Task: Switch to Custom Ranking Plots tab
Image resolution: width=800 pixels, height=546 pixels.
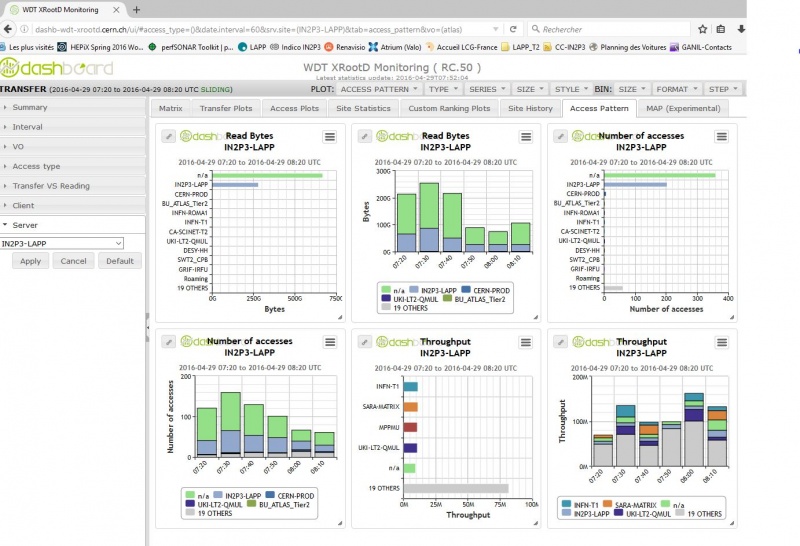Action: [449, 108]
